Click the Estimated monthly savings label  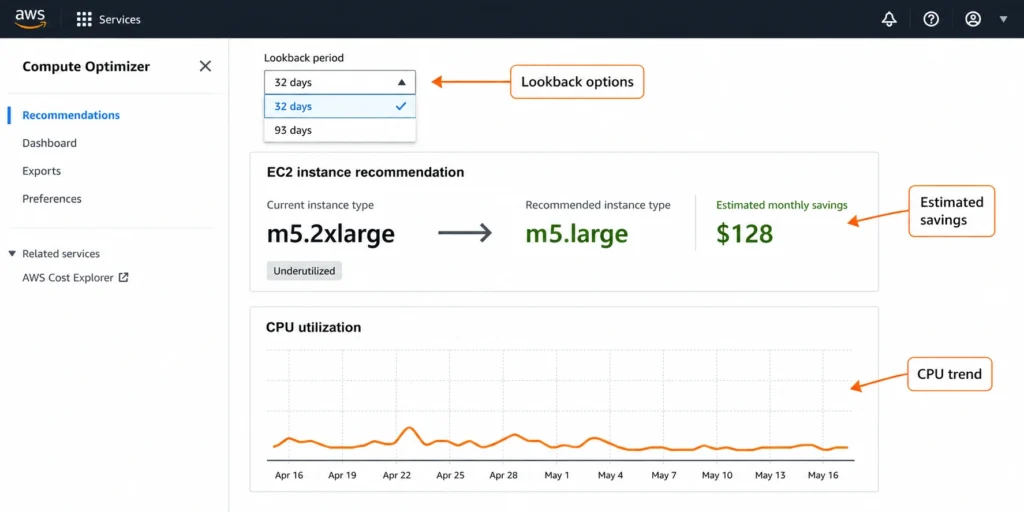point(782,205)
